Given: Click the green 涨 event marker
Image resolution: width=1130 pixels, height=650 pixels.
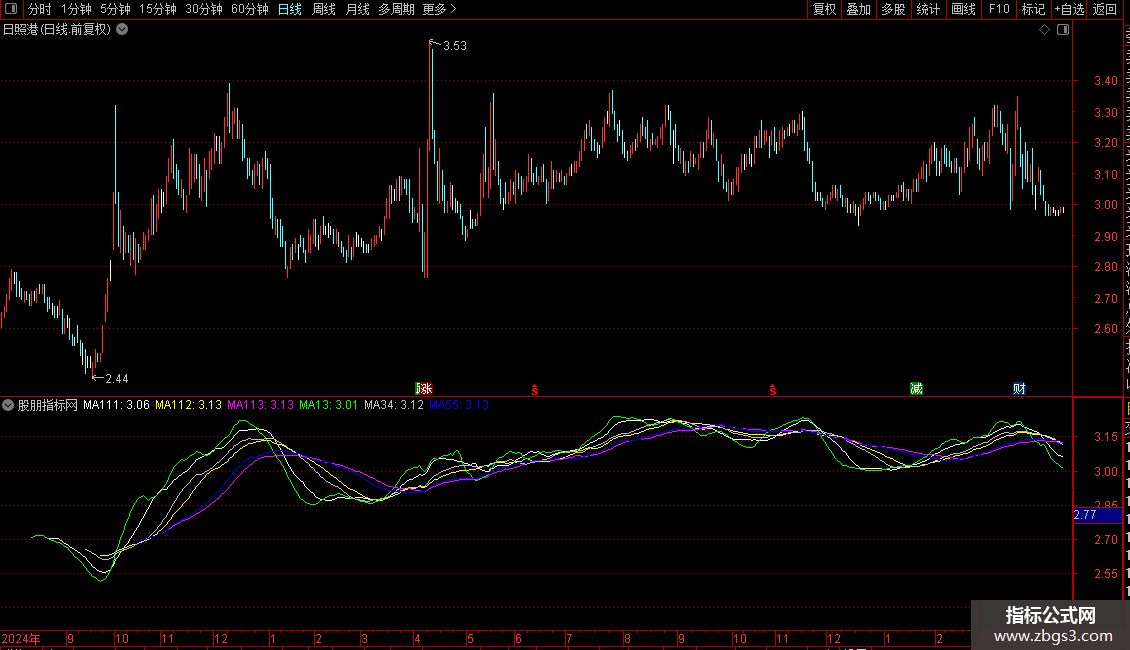Looking at the screenshot, I should coord(424,389).
